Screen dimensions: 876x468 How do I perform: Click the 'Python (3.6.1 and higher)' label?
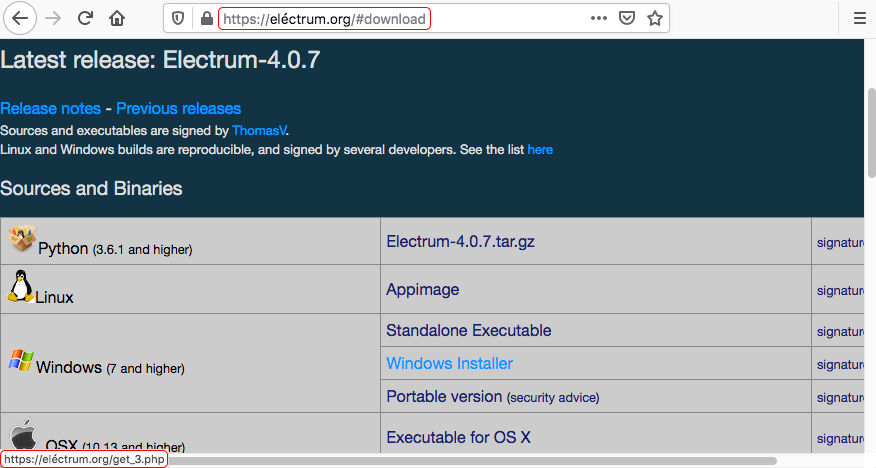[x=115, y=249]
